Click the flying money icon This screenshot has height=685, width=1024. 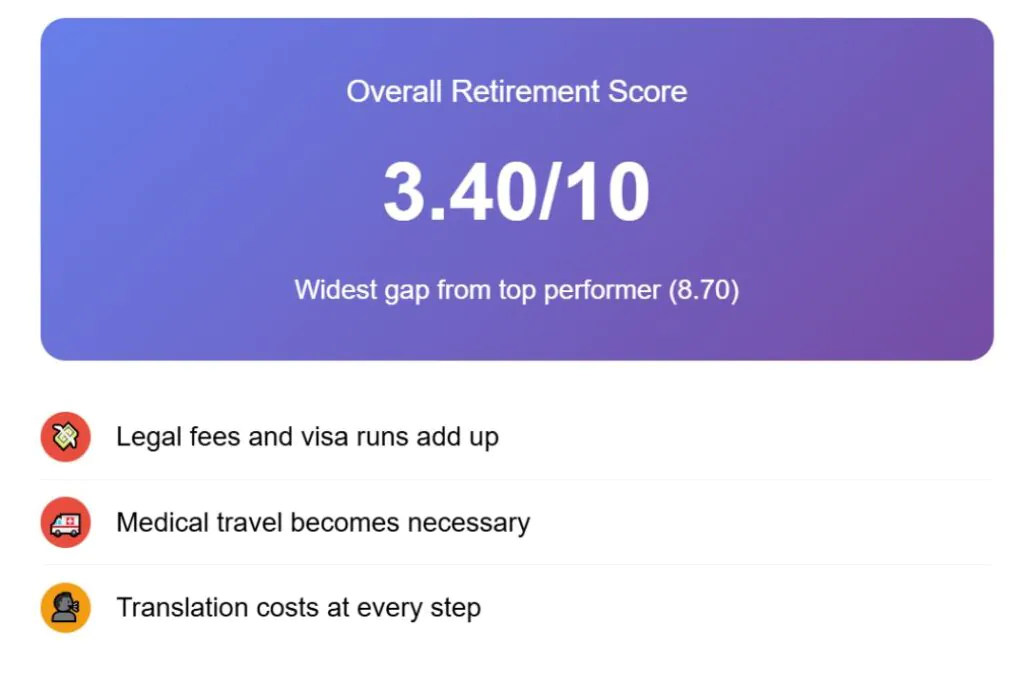(x=66, y=437)
